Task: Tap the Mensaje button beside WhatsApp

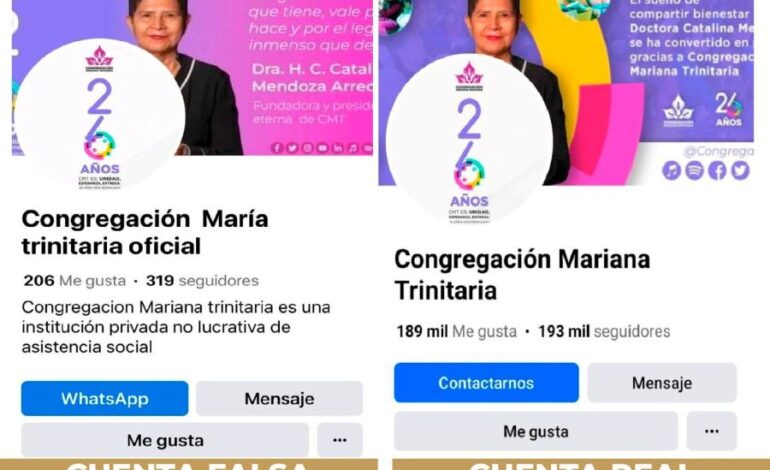Action: click(x=279, y=398)
